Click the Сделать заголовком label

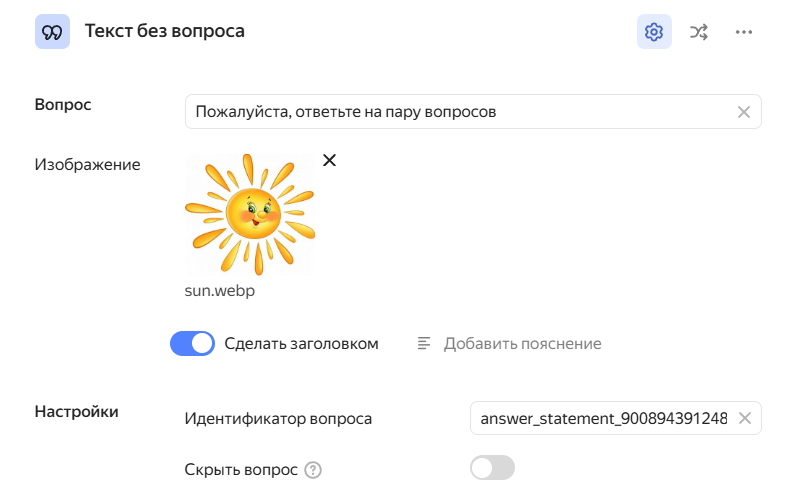click(x=301, y=344)
